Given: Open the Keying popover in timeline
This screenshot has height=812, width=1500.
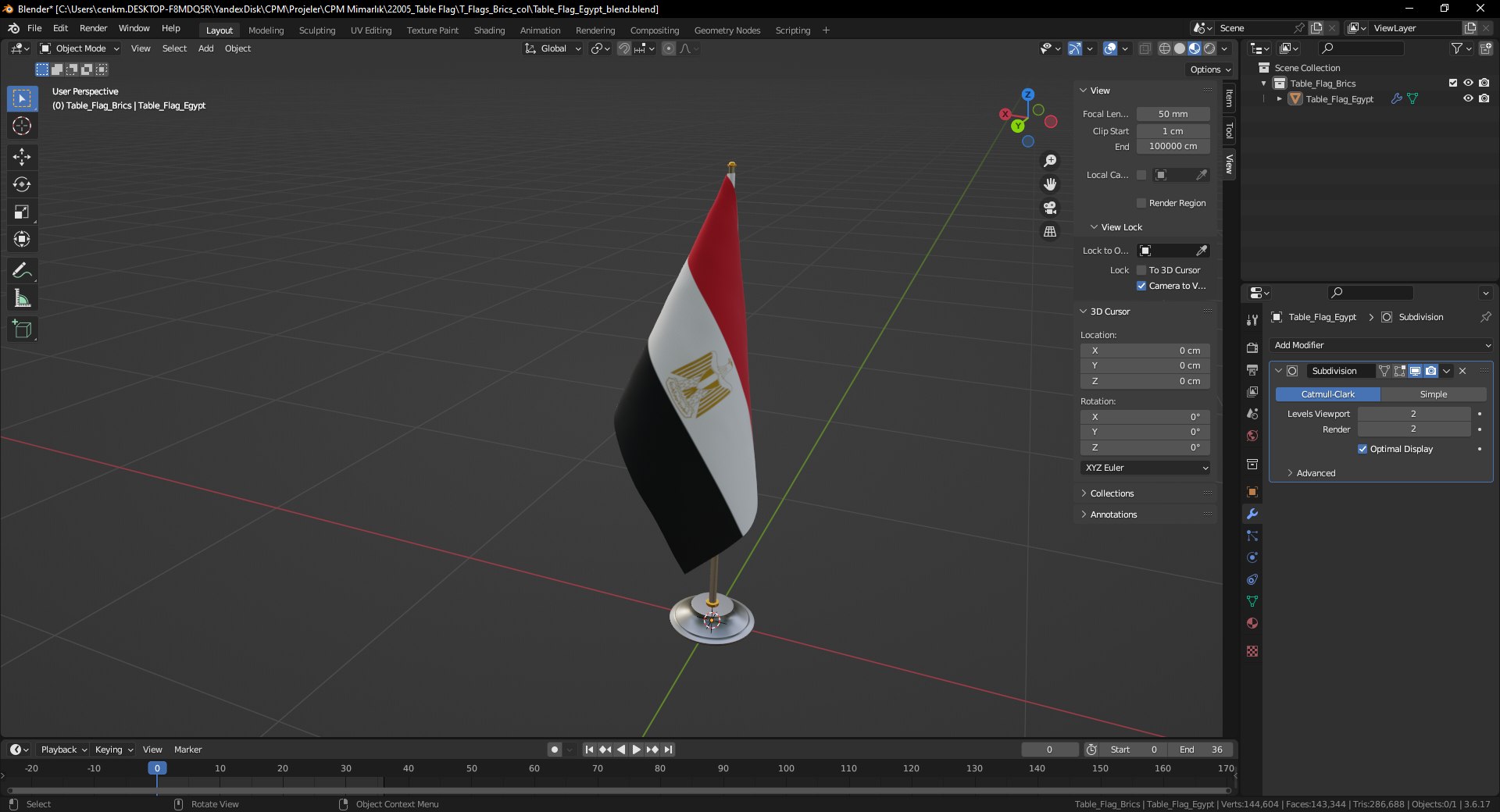Looking at the screenshot, I should point(113,750).
